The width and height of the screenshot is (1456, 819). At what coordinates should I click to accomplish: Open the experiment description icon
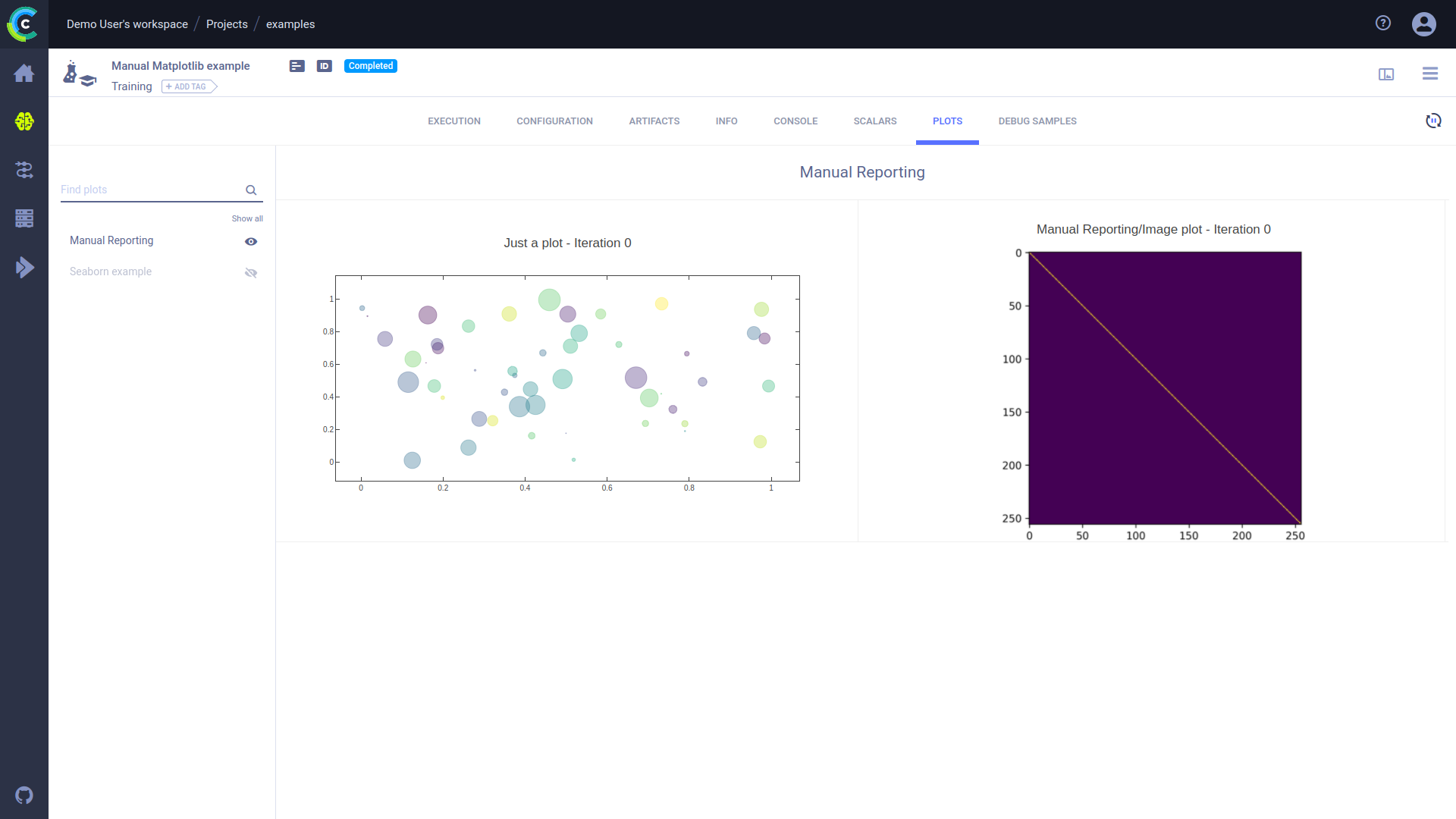pos(297,66)
